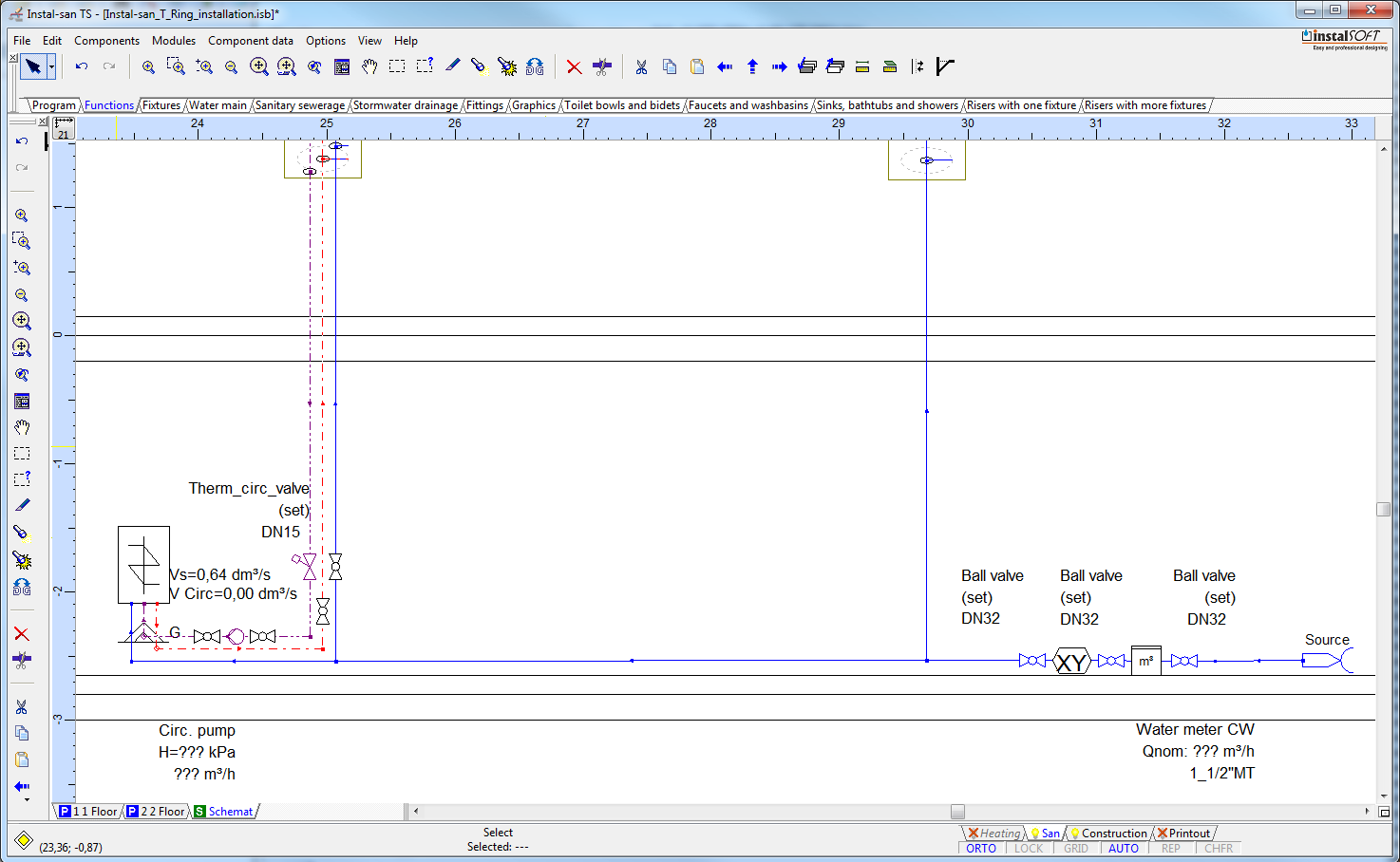Switch to the Graphics tab

pyautogui.click(x=534, y=105)
